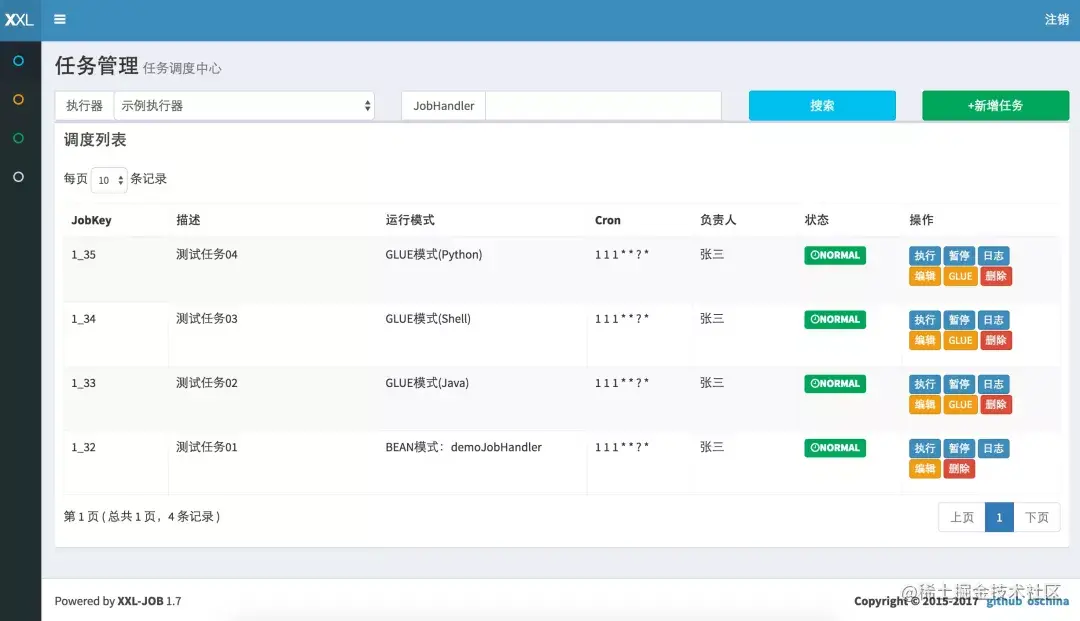Sort by 描述 column header

click(188, 220)
